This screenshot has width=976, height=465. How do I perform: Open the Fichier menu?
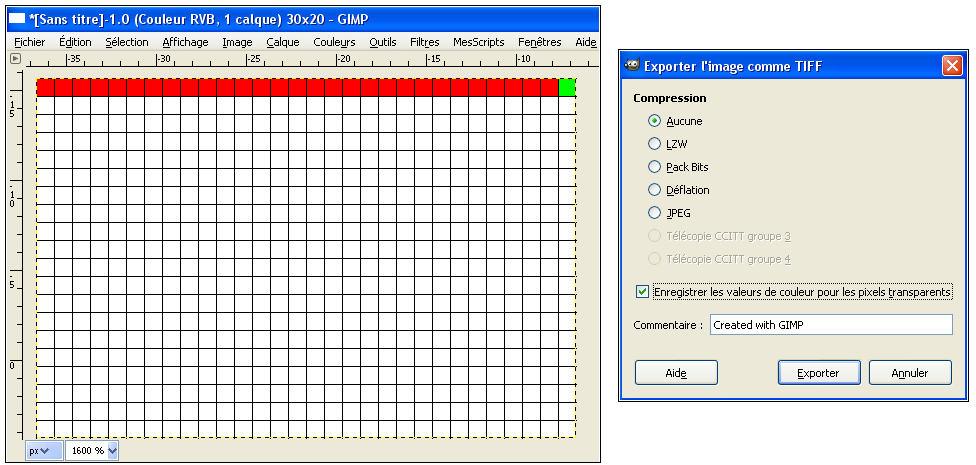(29, 42)
